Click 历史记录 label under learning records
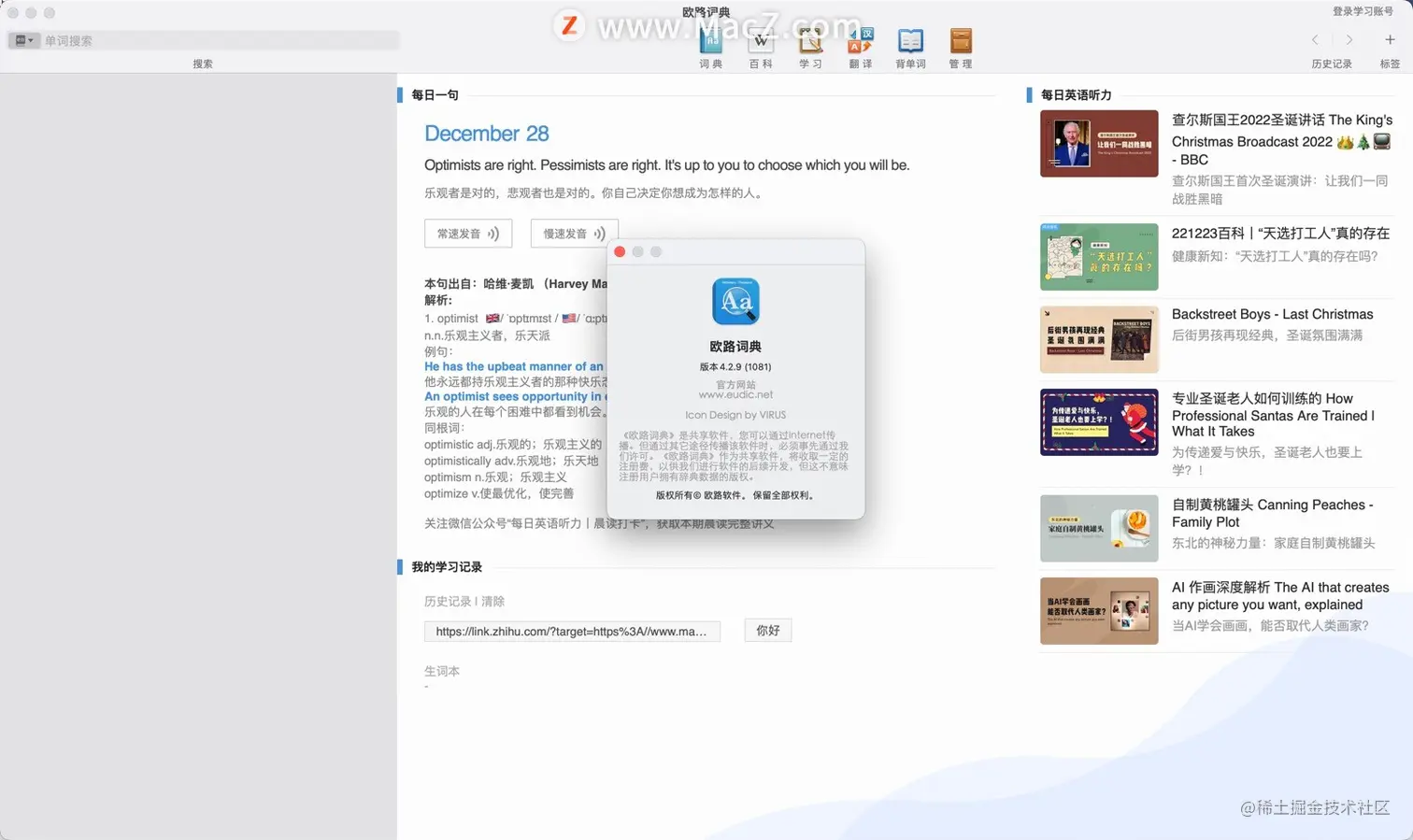This screenshot has width=1413, height=840. [x=448, y=602]
